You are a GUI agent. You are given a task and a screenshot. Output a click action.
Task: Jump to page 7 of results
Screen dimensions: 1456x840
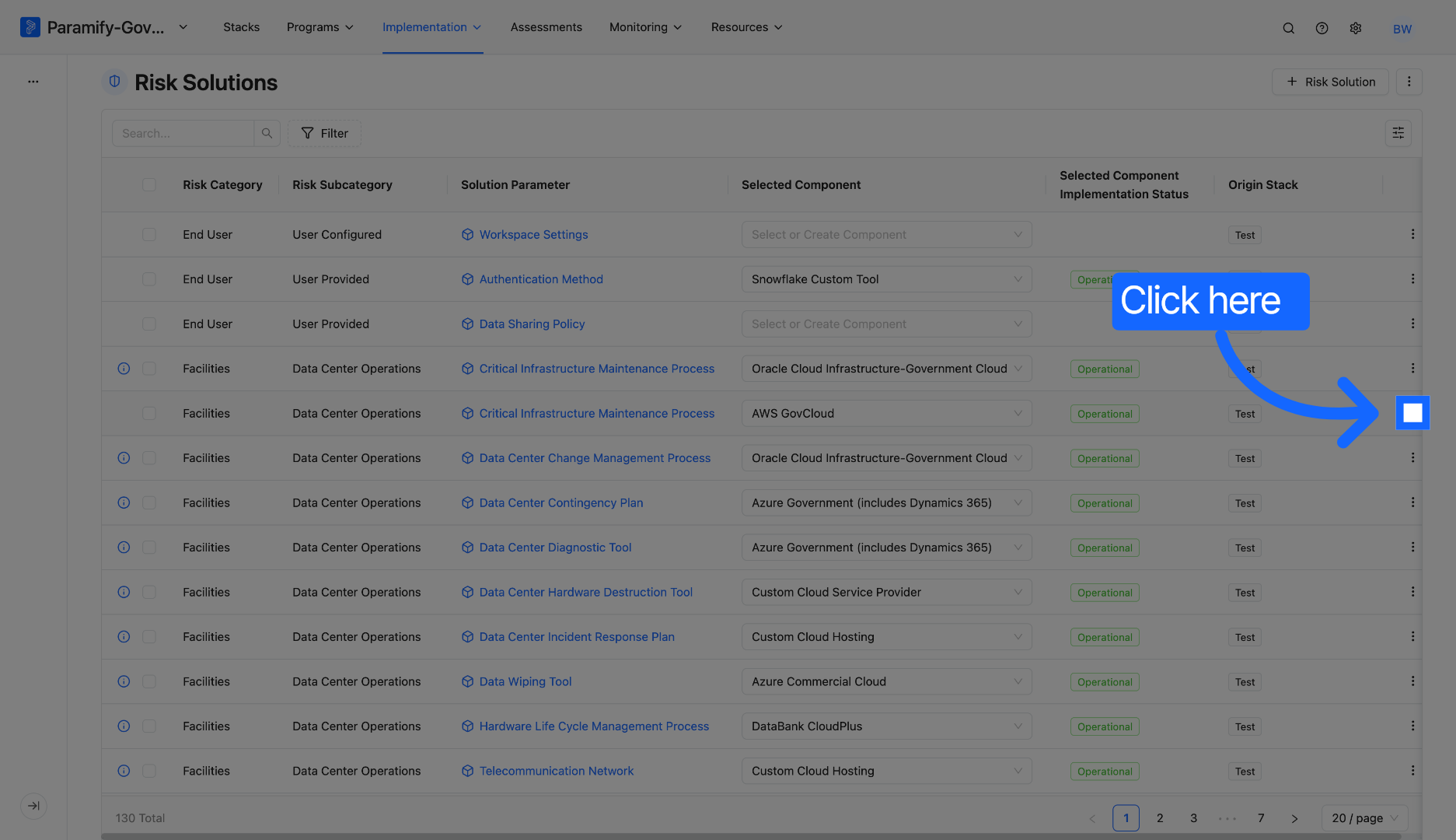(x=1261, y=817)
